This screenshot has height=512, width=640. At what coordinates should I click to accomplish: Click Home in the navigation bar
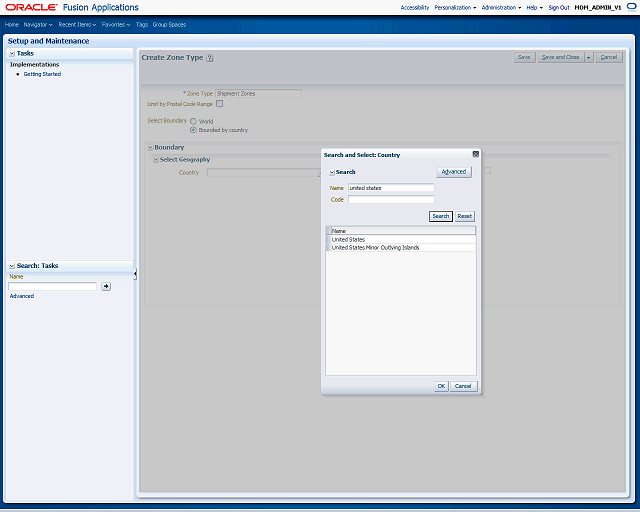click(x=12, y=25)
